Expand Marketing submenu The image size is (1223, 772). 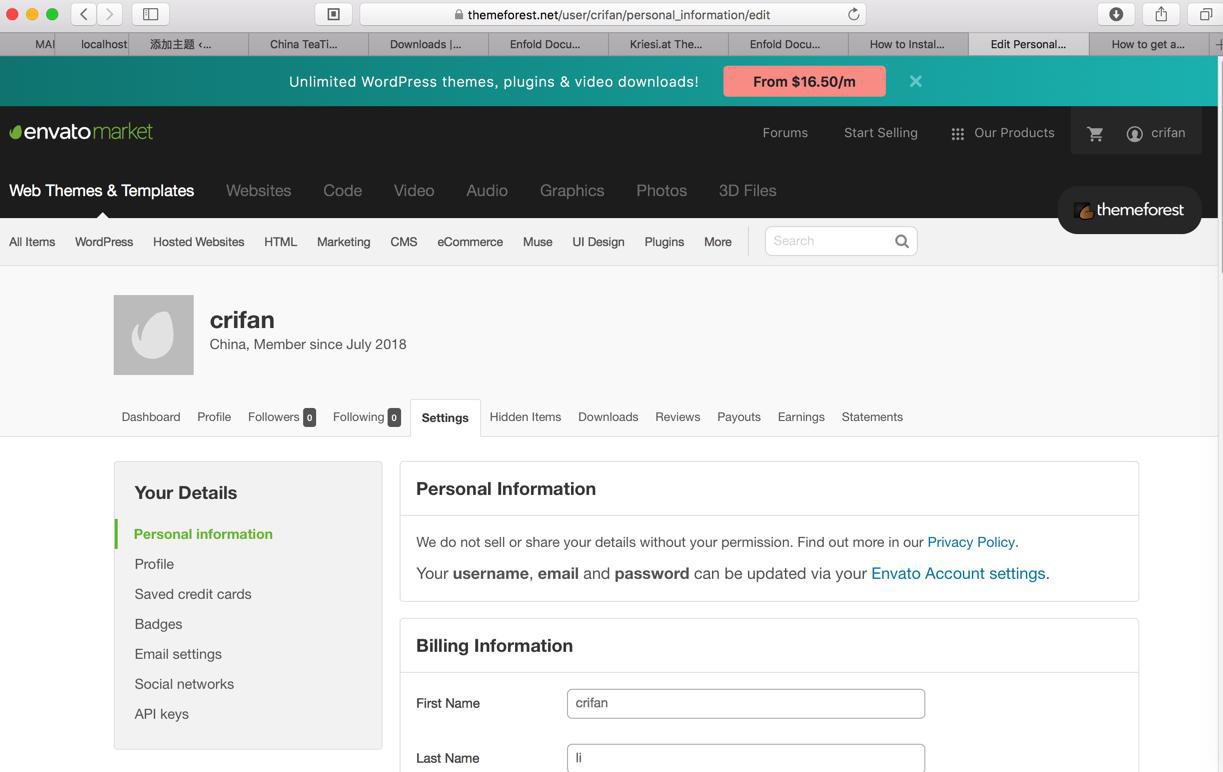point(343,242)
